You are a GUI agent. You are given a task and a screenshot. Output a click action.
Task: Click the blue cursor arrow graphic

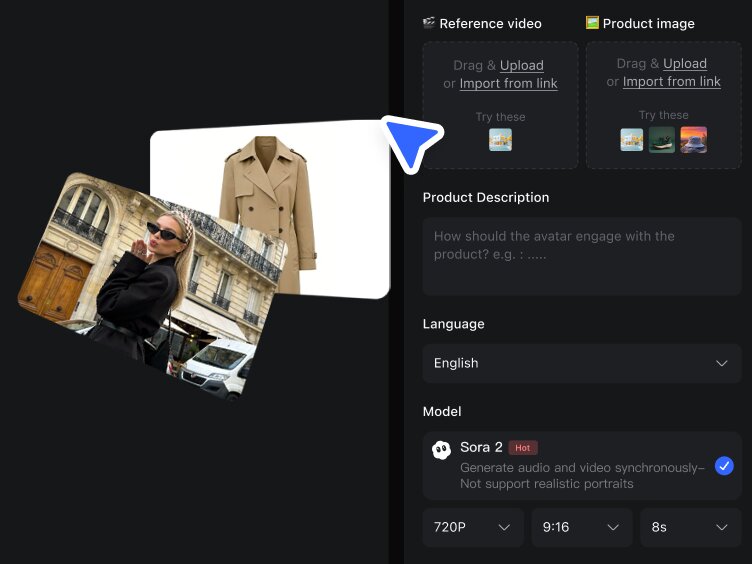point(411,143)
